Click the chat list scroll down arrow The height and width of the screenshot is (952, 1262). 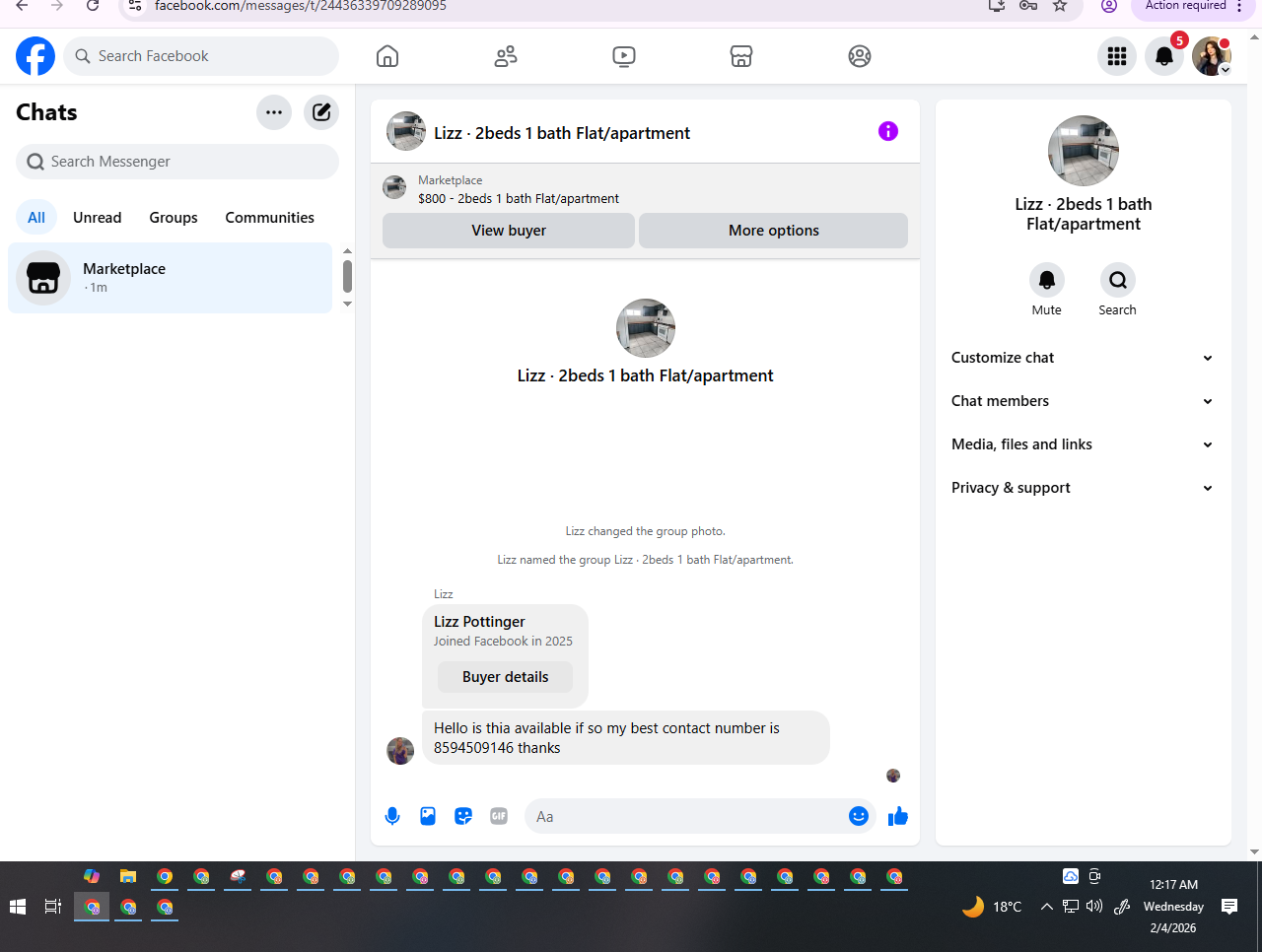pos(347,305)
